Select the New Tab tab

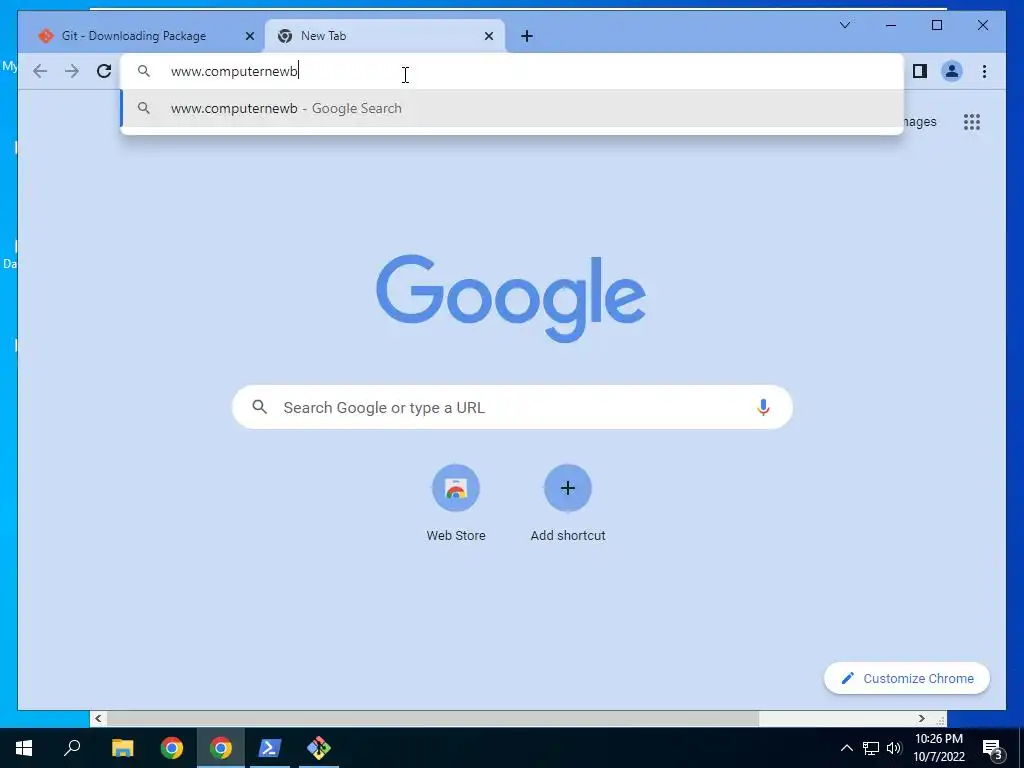384,36
